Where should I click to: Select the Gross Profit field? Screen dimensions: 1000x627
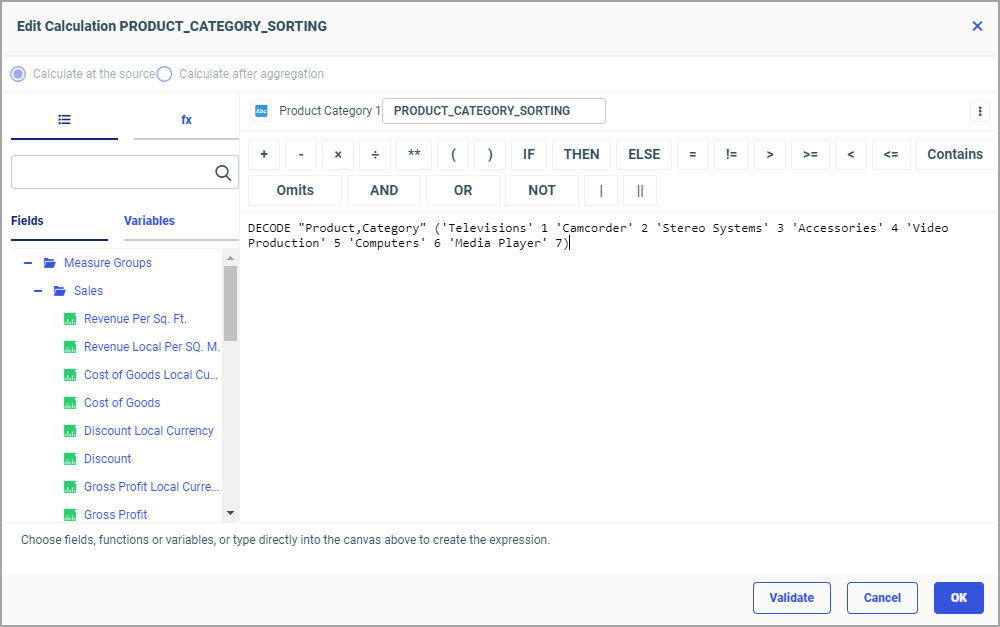point(115,515)
